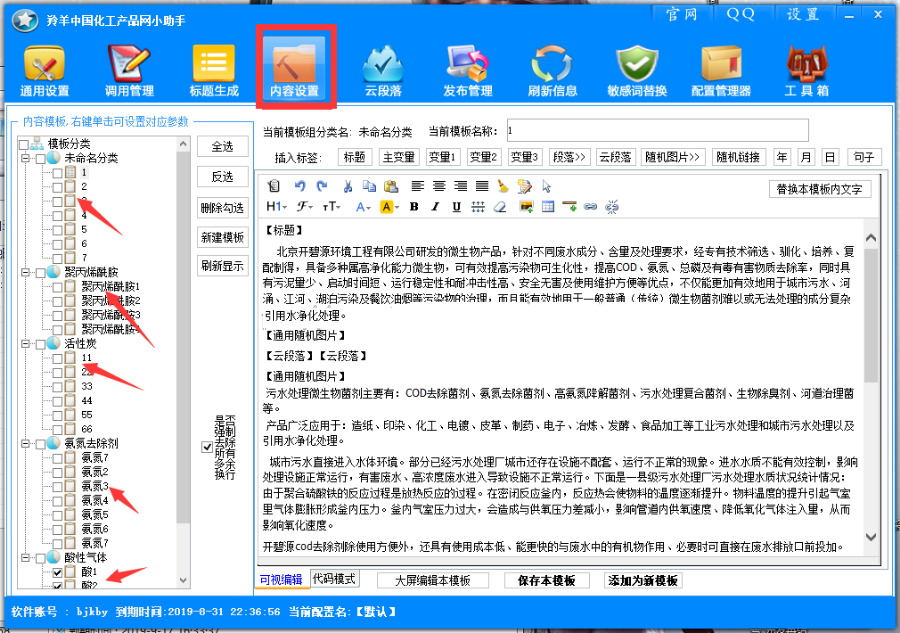This screenshot has width=900, height=633.
Task: Open 通用设置 from the top toolbar
Action: [x=44, y=72]
